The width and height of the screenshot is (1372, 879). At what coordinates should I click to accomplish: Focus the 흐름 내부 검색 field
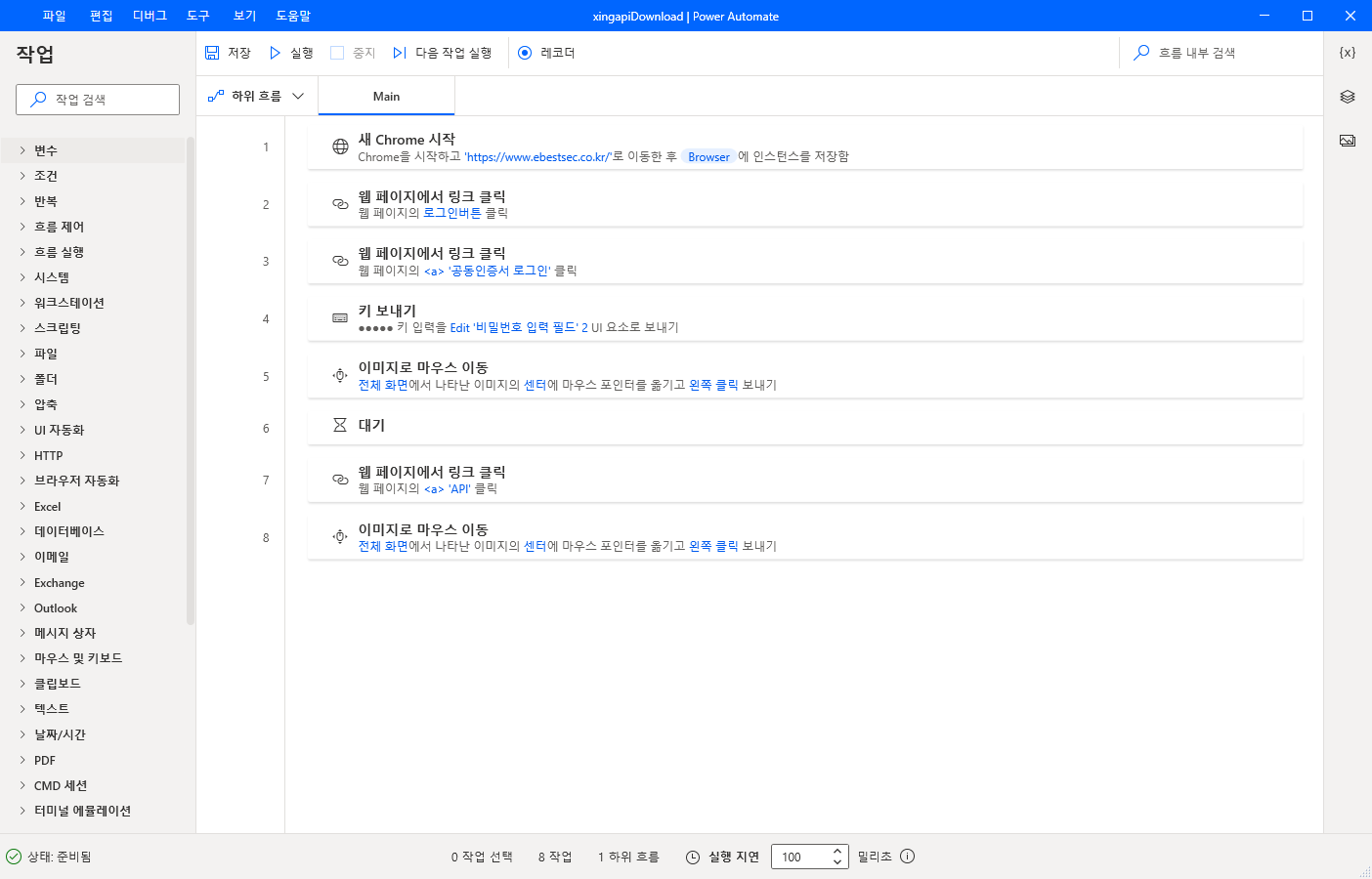click(x=1222, y=53)
